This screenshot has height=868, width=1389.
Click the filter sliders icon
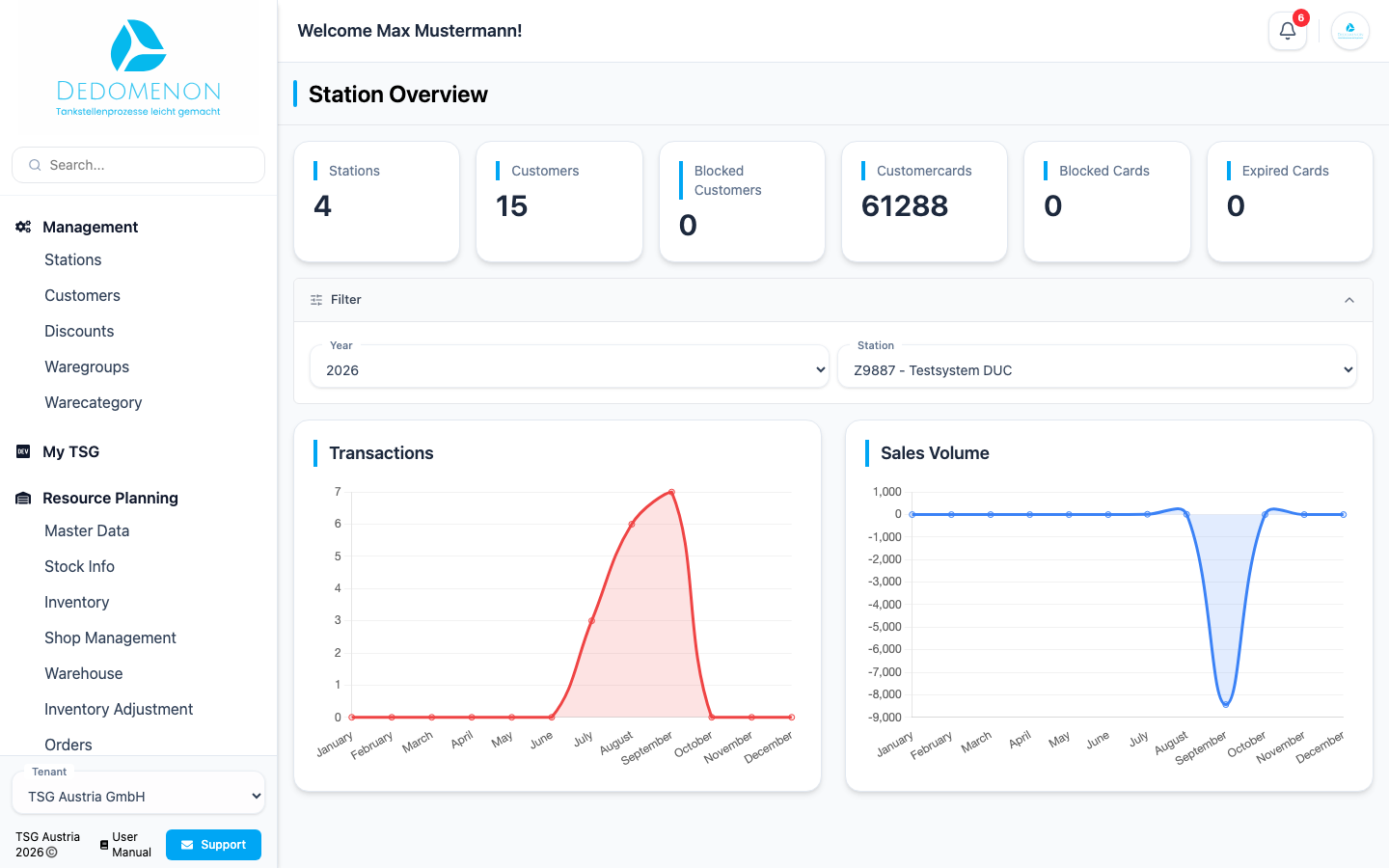(x=316, y=300)
